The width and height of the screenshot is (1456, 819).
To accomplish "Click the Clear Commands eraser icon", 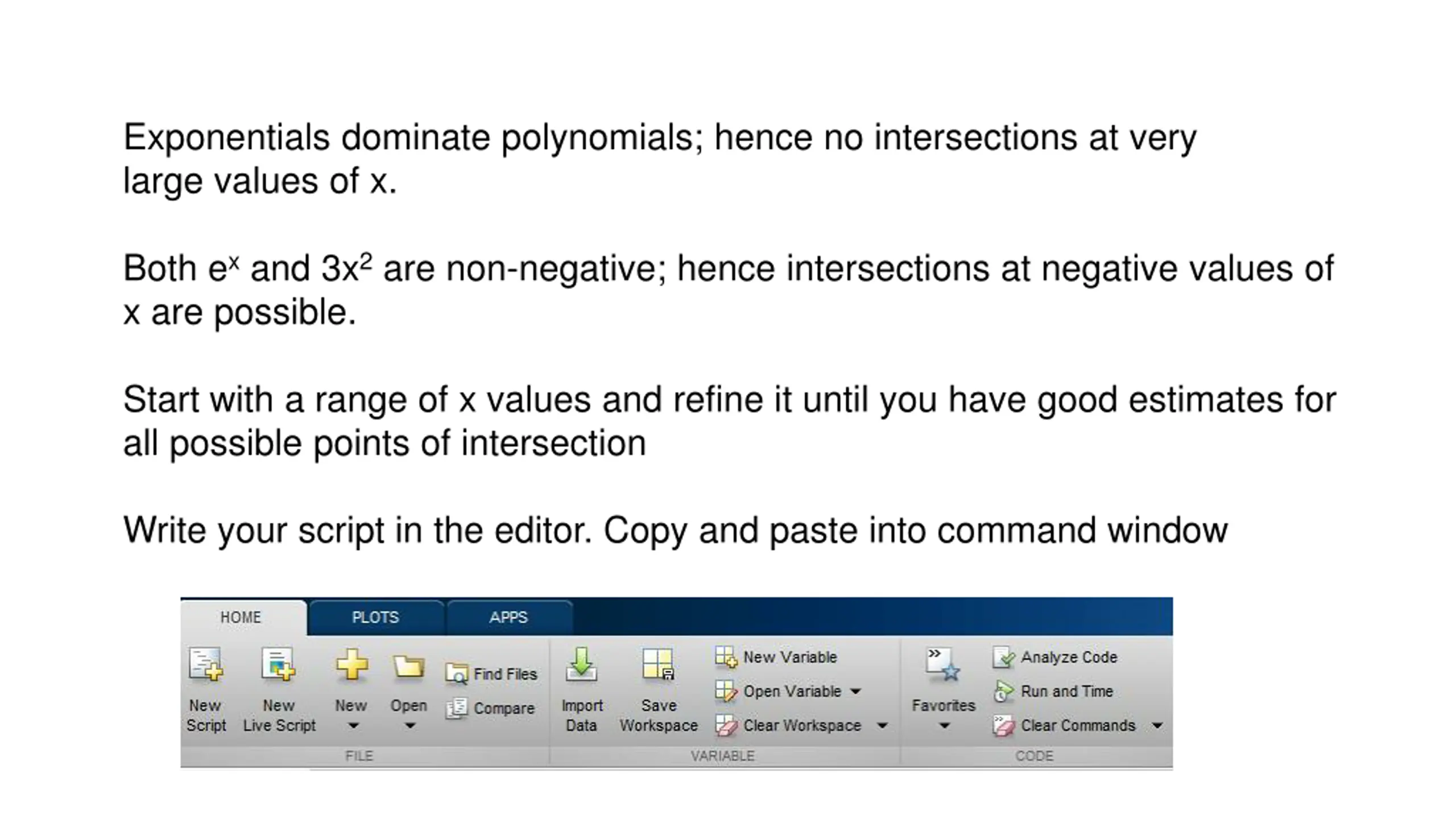I will pos(1003,726).
